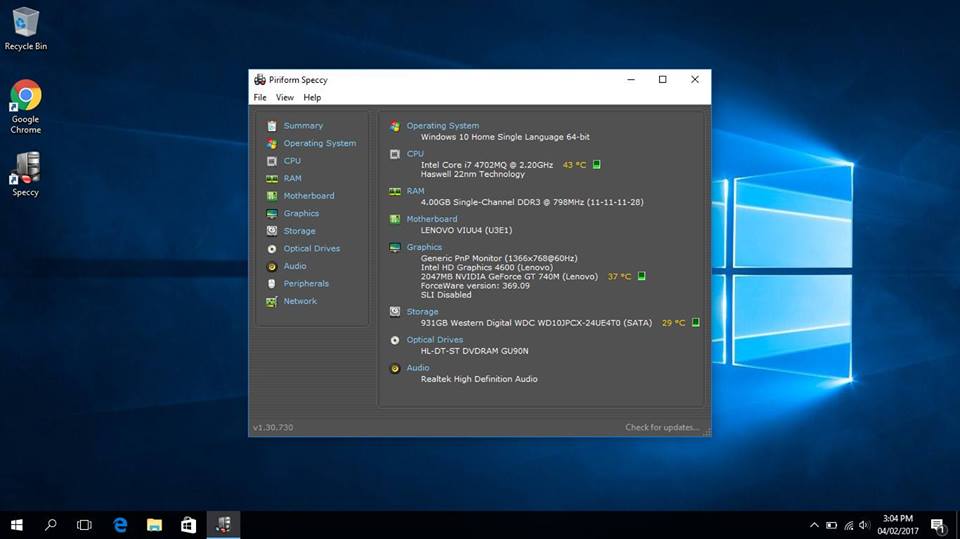Click the Storage hard drive icon in sidebar

pyautogui.click(x=272, y=231)
